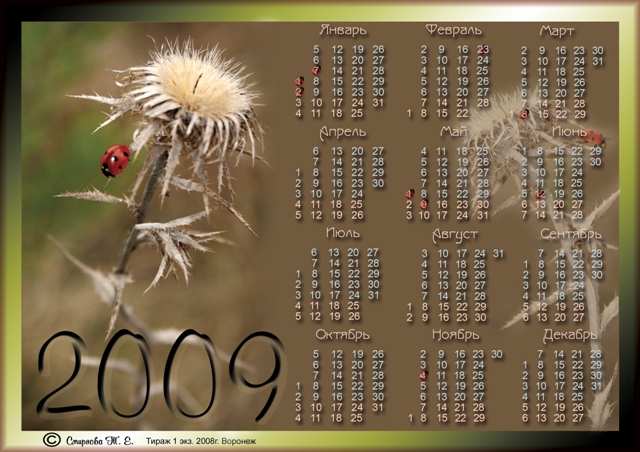
Task: Click ladybug-marked date 7 in Январь
Action: (x=316, y=71)
